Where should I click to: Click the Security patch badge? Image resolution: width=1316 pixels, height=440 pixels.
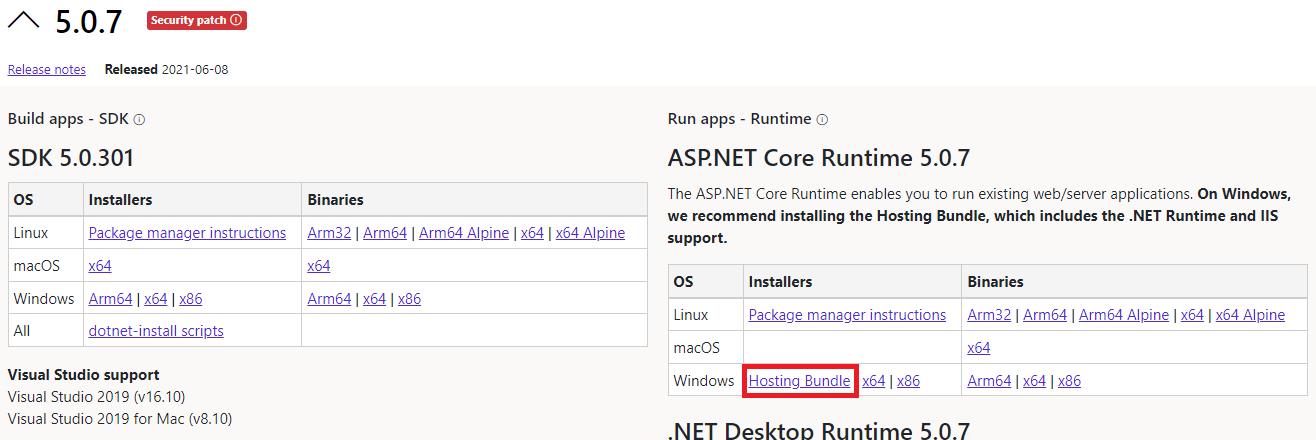pos(197,20)
